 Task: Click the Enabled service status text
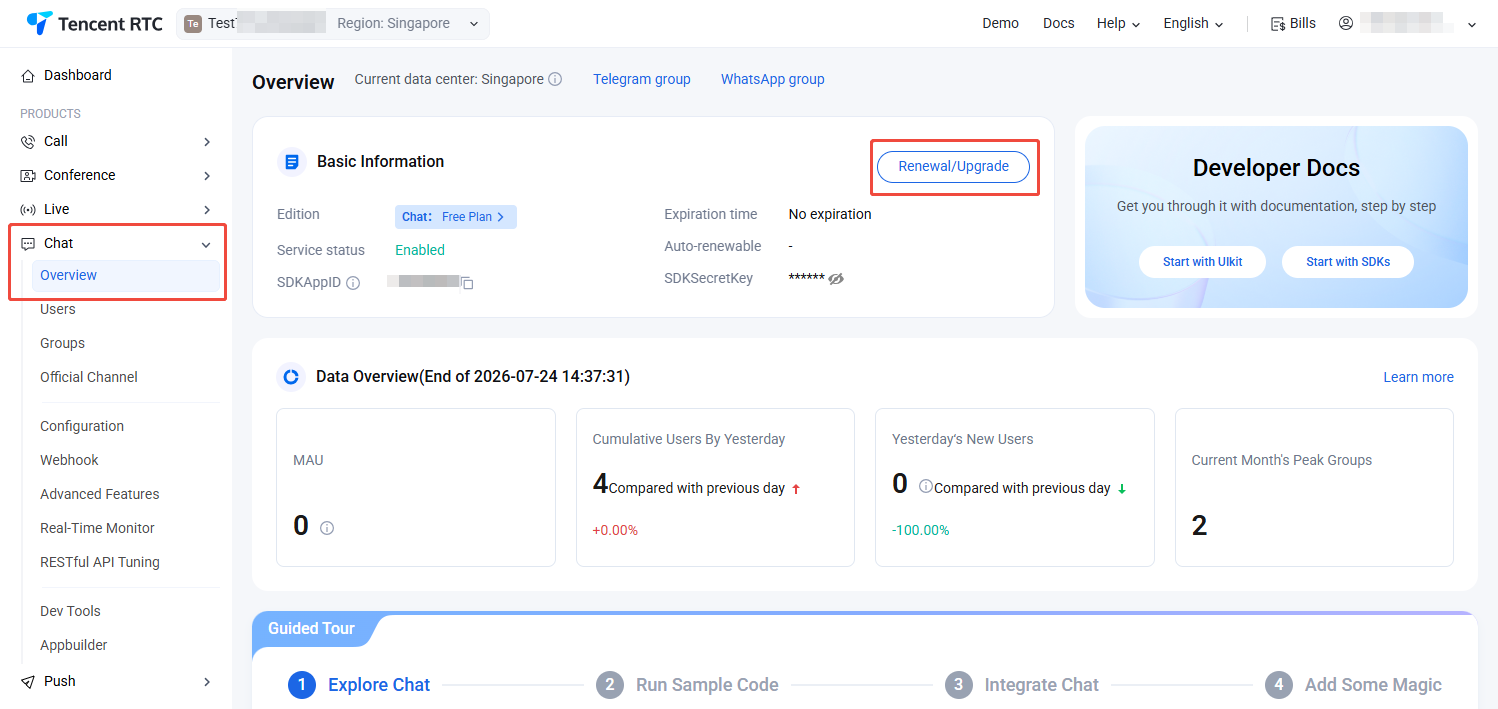(x=420, y=250)
